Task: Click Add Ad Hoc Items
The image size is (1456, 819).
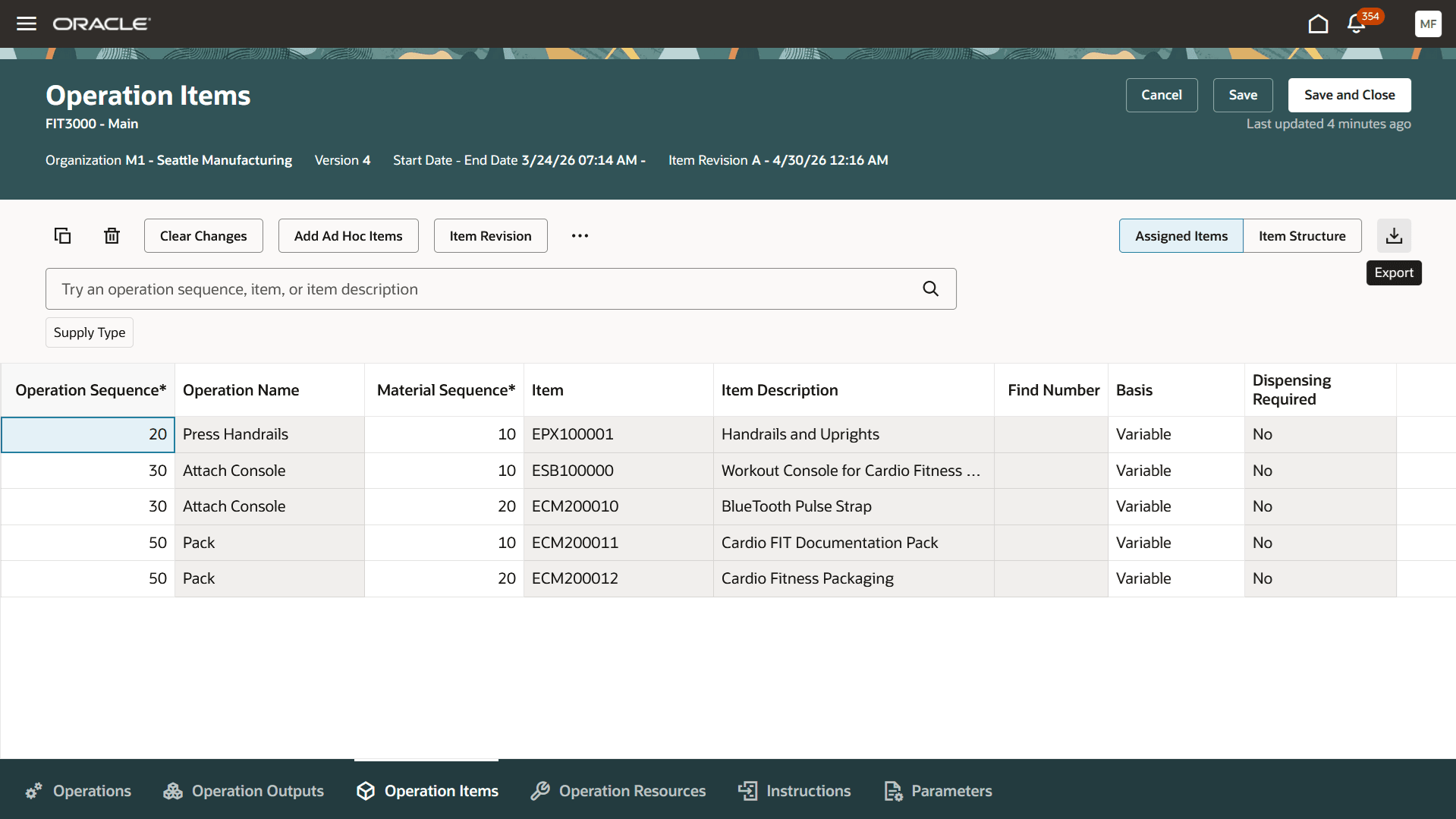Action: pos(348,236)
